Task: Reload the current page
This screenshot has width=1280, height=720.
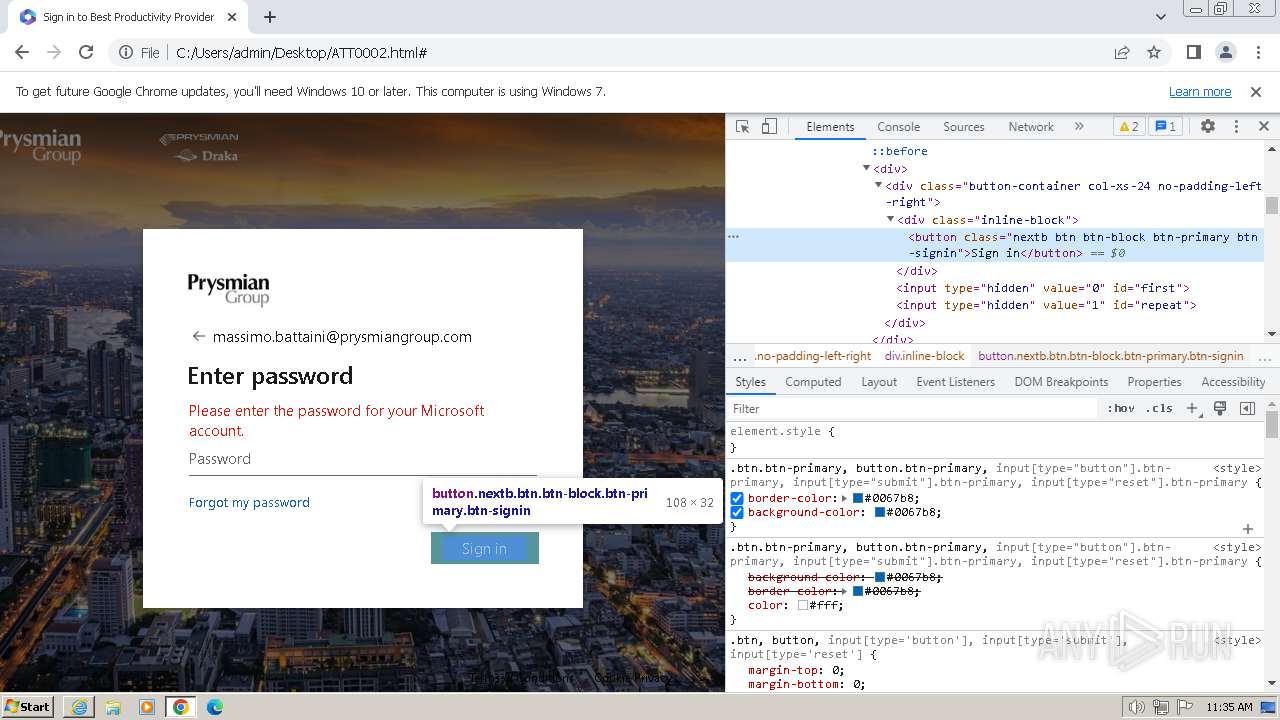Action: [86, 52]
